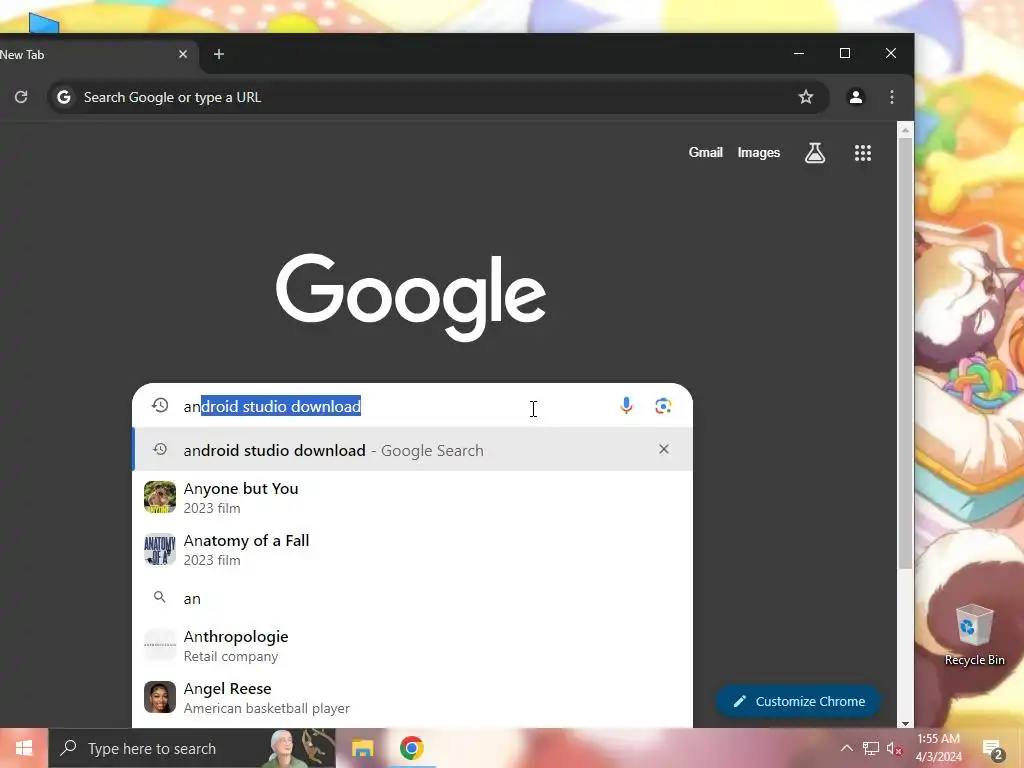
Task: Click the page vertical scrollbar thumb
Action: [x=905, y=353]
